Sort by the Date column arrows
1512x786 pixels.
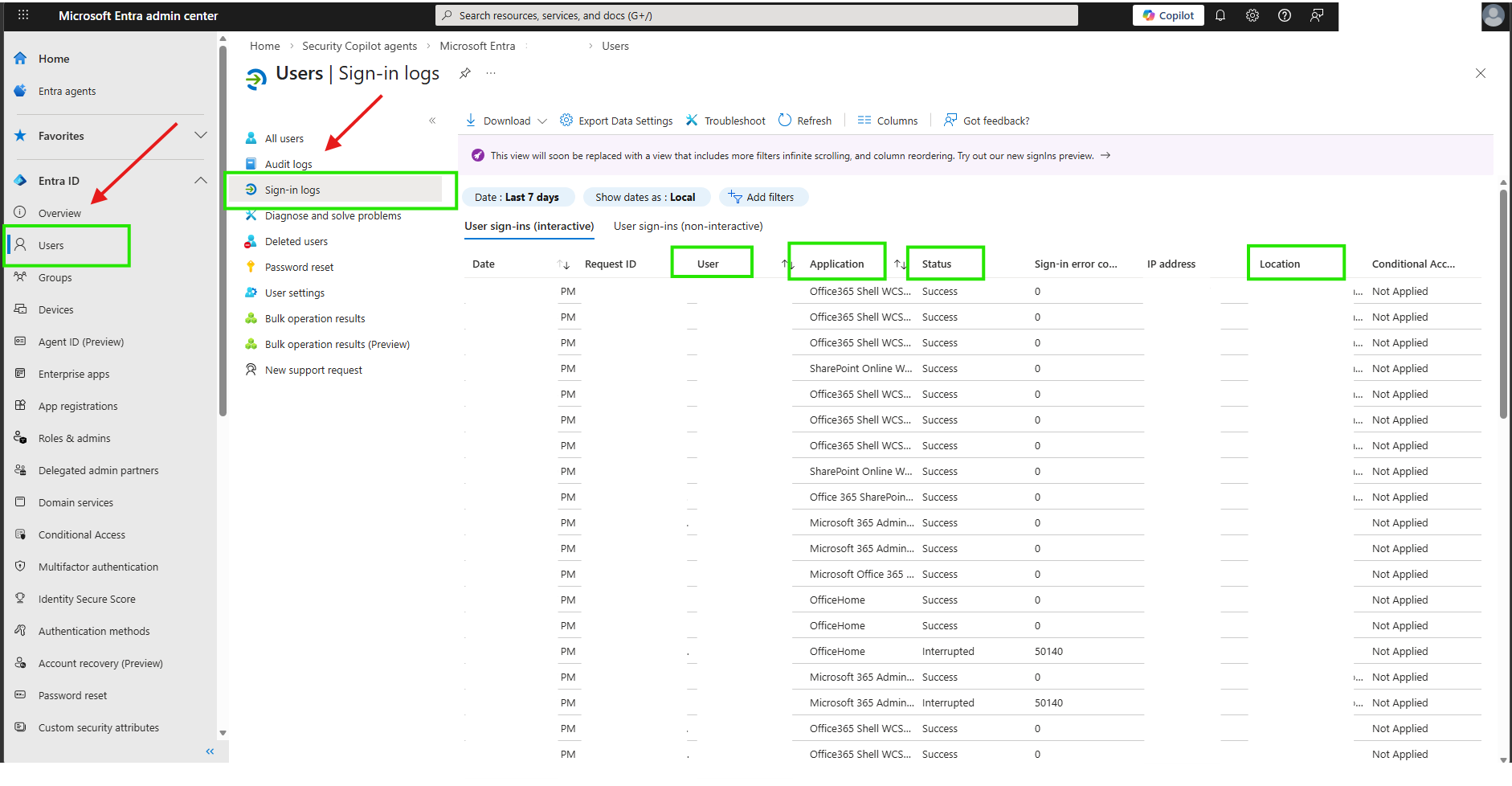pyautogui.click(x=563, y=264)
